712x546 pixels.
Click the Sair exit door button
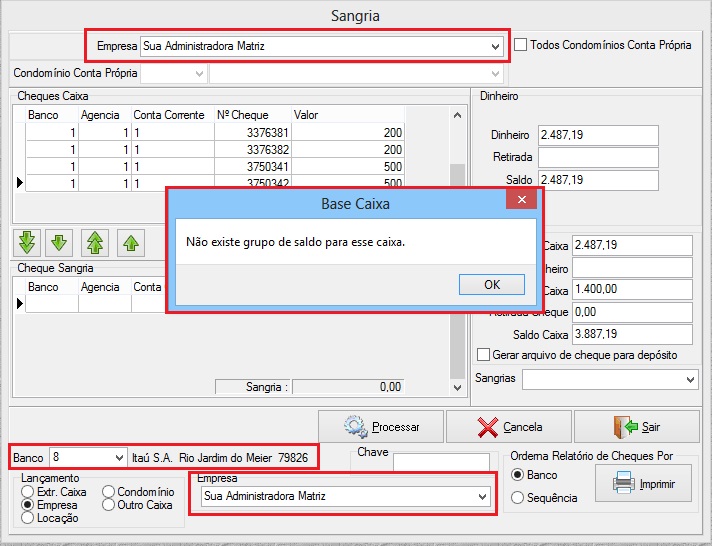636,427
